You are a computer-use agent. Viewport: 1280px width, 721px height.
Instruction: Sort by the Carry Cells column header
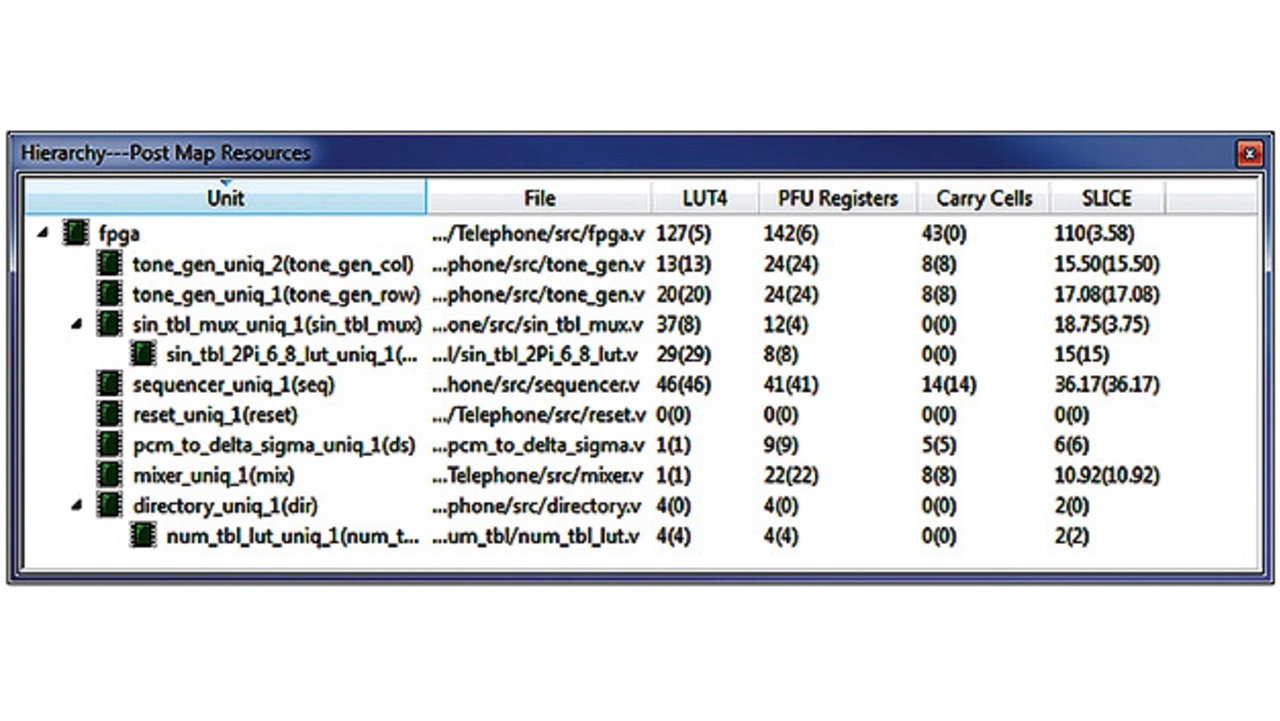click(x=983, y=198)
